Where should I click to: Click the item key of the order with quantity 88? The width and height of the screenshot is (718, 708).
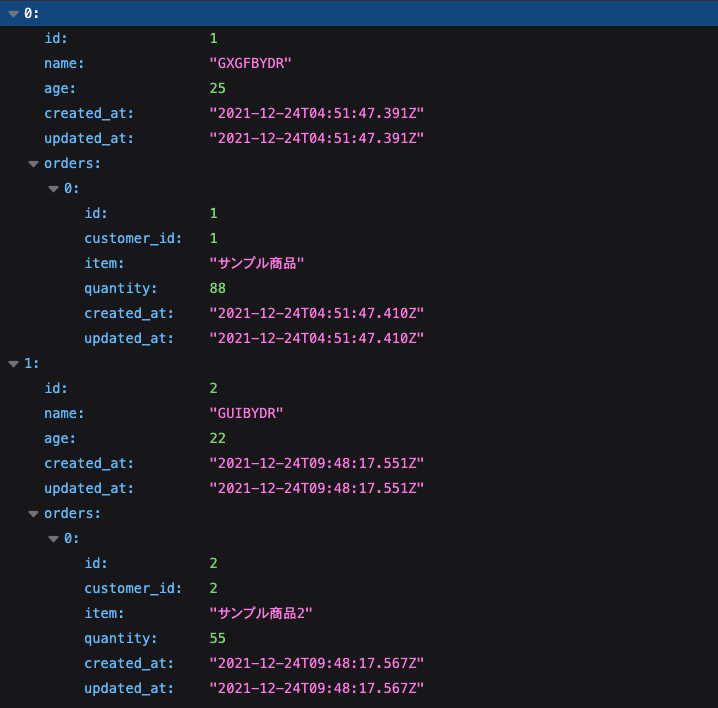tap(104, 263)
